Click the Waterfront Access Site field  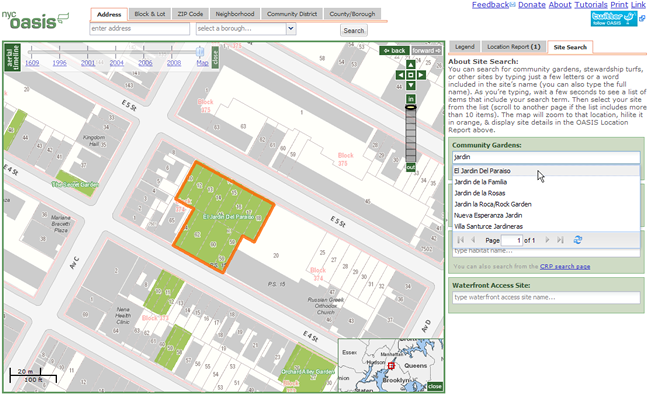click(x=546, y=297)
